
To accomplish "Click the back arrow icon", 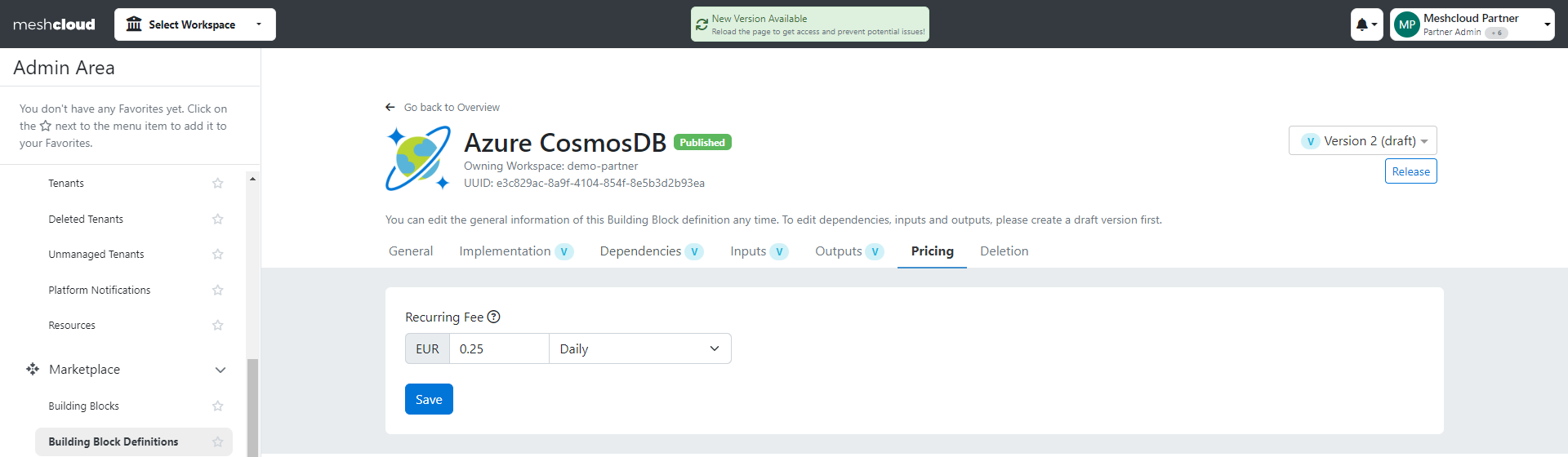I will [390, 107].
